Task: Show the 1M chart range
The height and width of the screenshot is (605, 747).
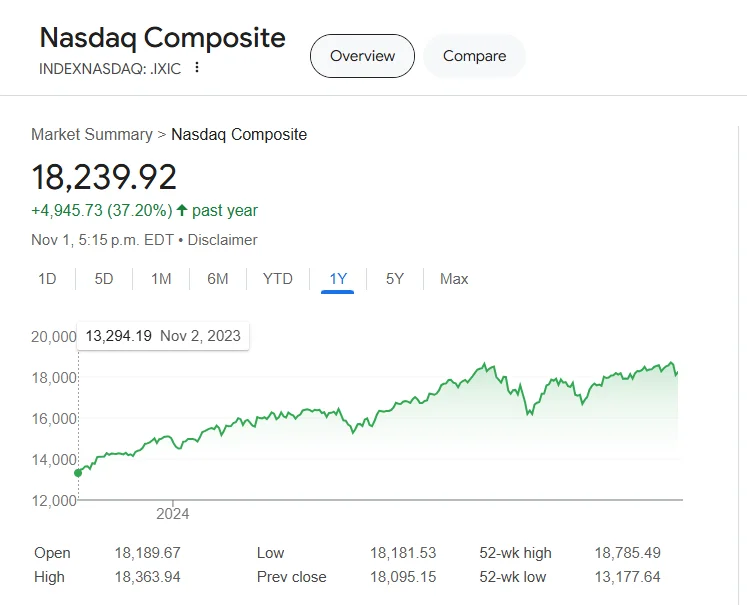Action: tap(161, 279)
